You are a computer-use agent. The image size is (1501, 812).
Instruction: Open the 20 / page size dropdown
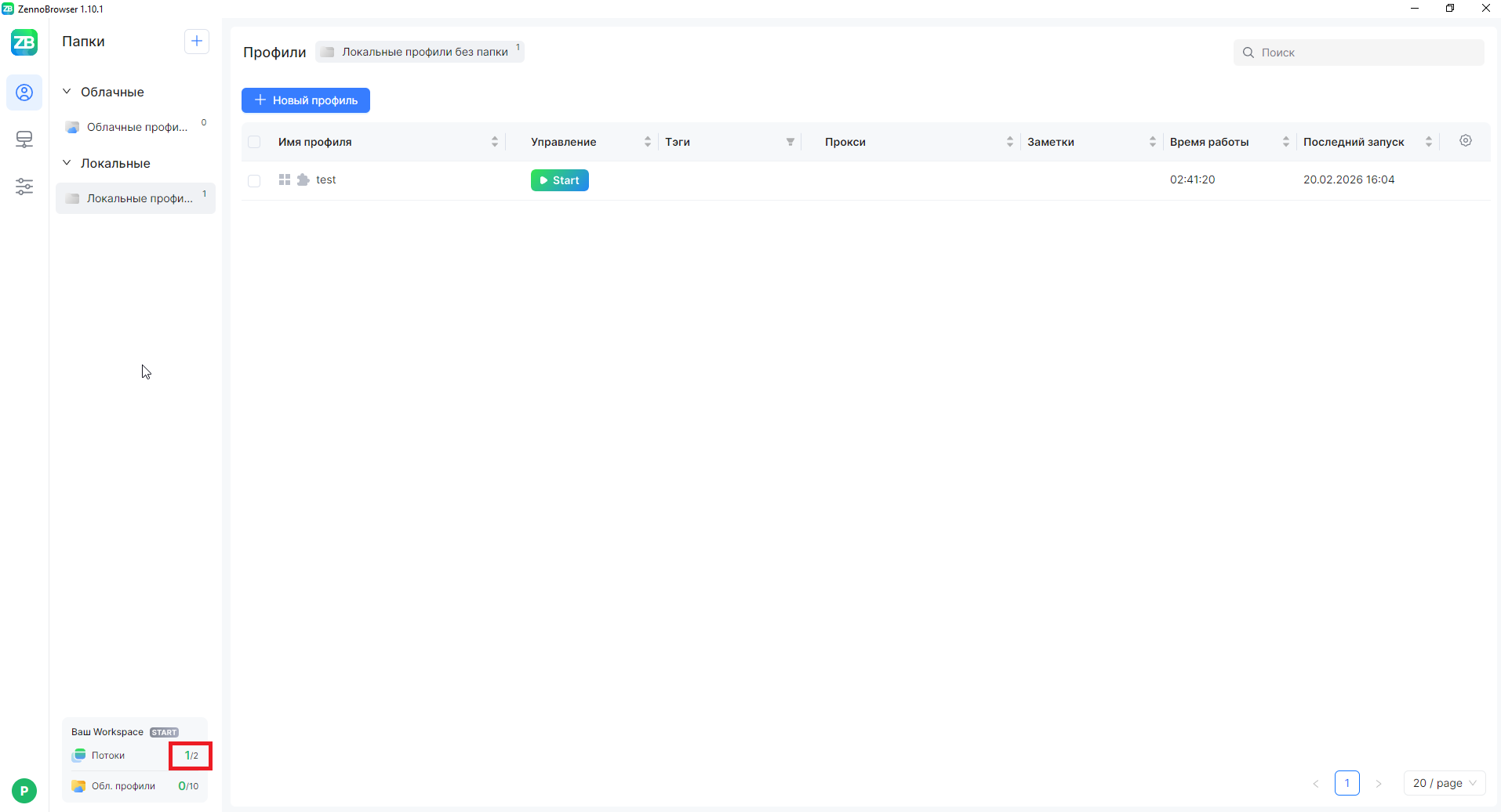pyautogui.click(x=1445, y=783)
